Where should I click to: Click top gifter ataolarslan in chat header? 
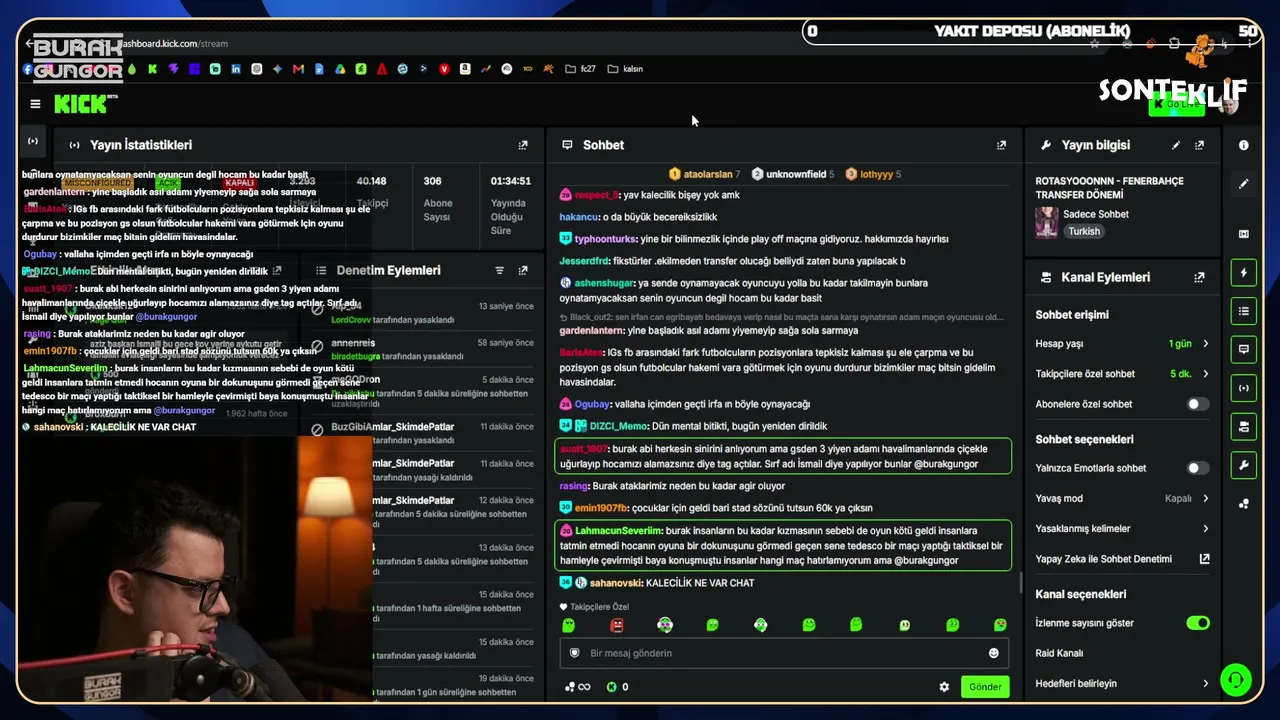(x=707, y=174)
